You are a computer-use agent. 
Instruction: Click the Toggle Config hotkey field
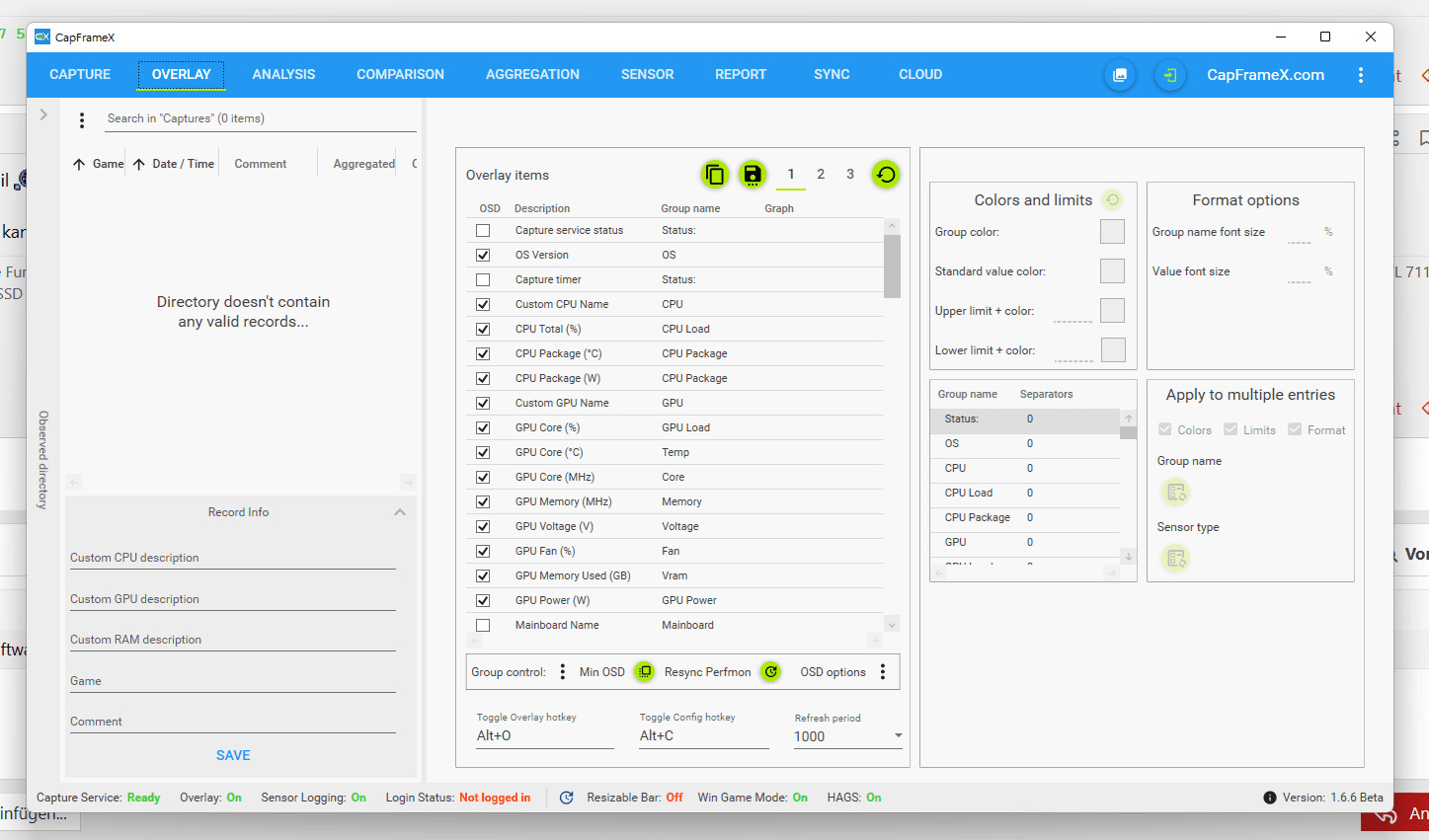[x=703, y=736]
